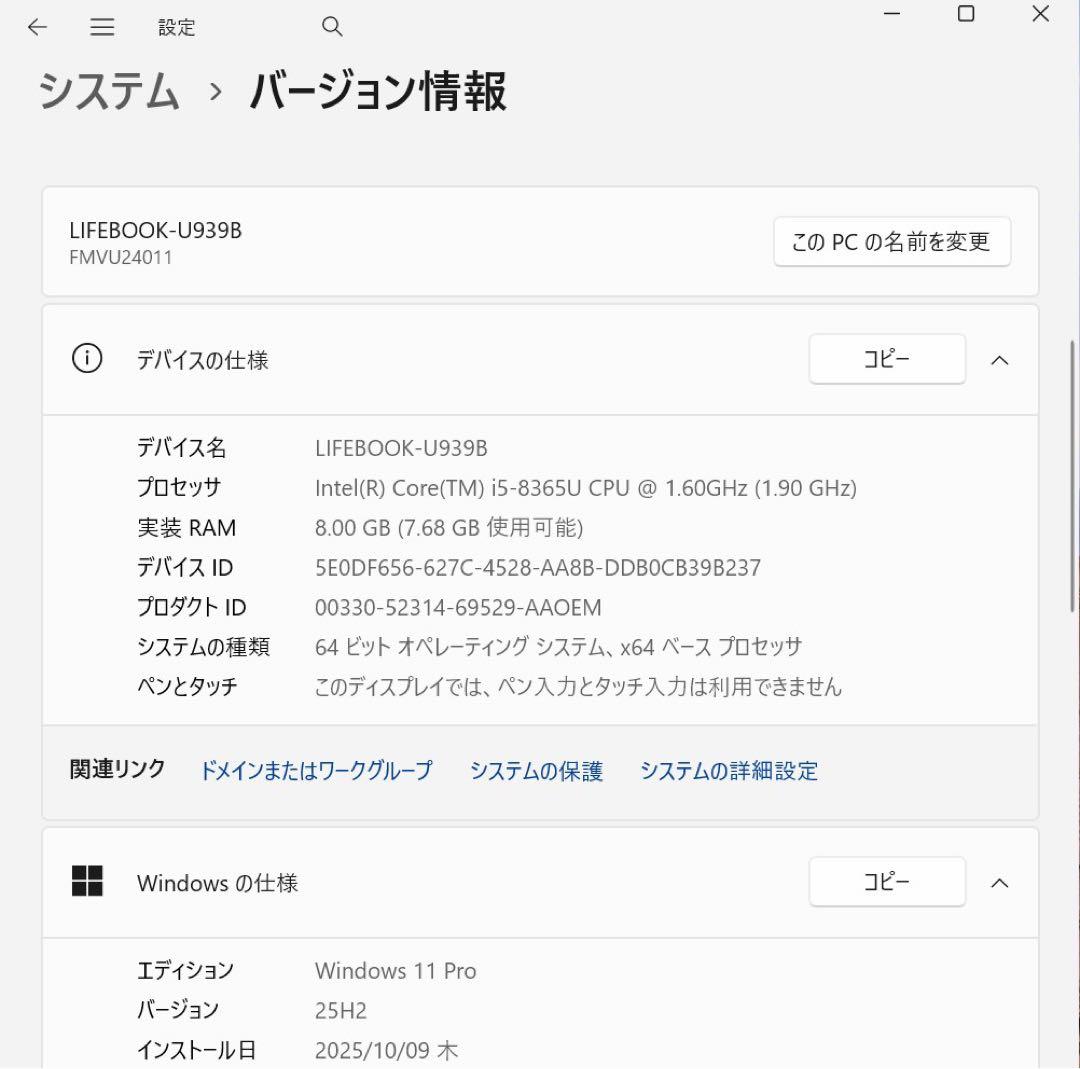Select the プロダクト ID value text
1080x1069 pixels.
[457, 607]
